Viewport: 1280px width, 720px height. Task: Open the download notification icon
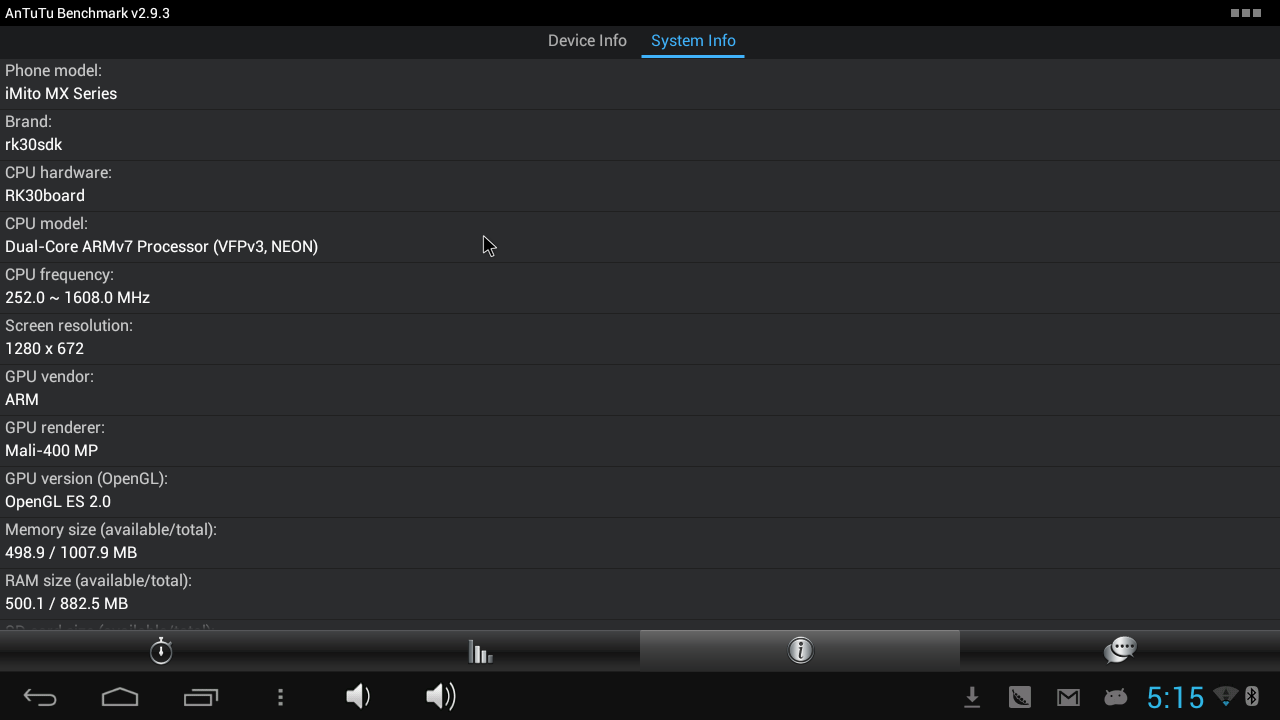(x=971, y=697)
